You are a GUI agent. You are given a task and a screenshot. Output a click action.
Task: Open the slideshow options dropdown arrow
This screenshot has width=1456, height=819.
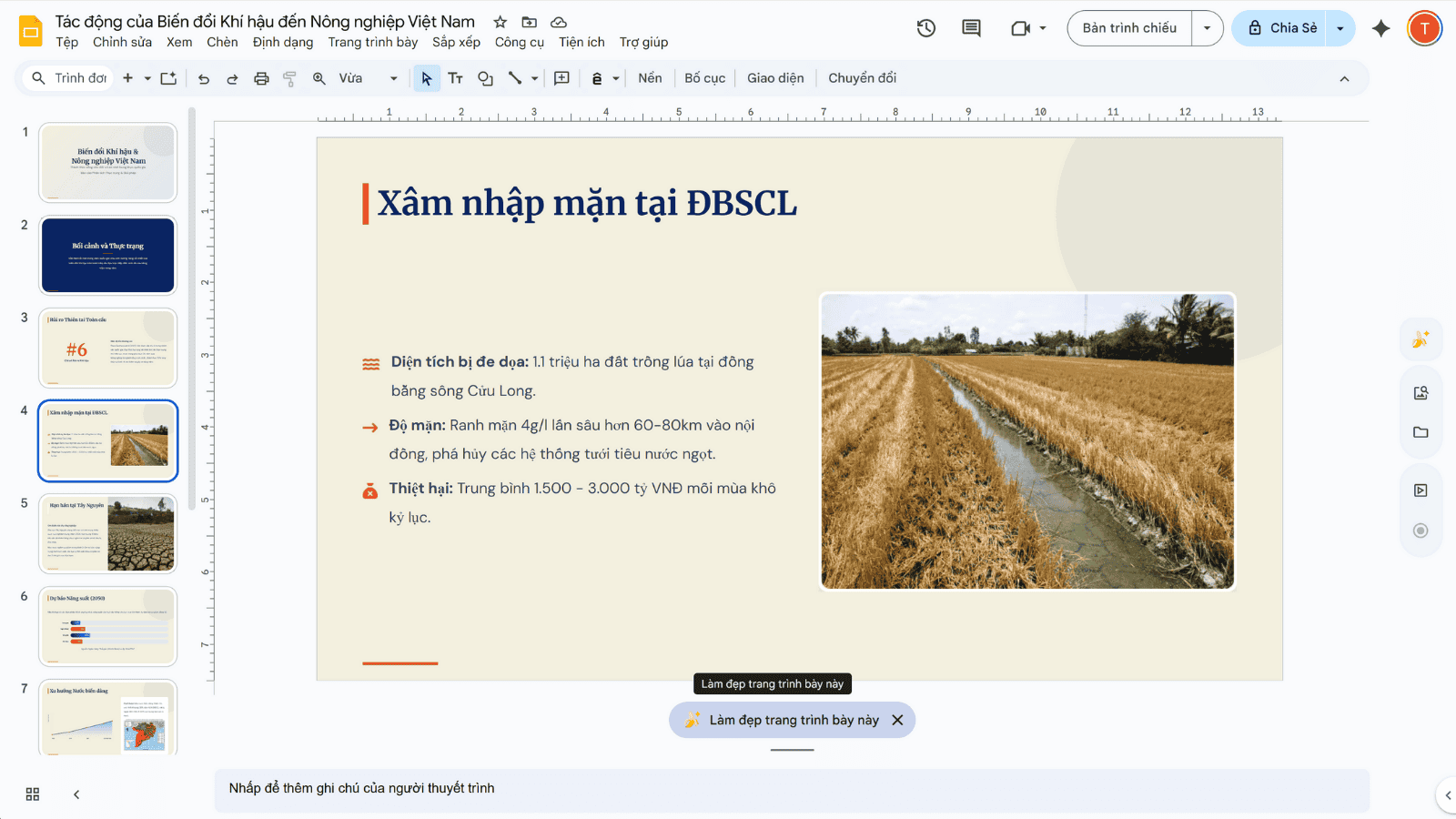(x=1208, y=28)
